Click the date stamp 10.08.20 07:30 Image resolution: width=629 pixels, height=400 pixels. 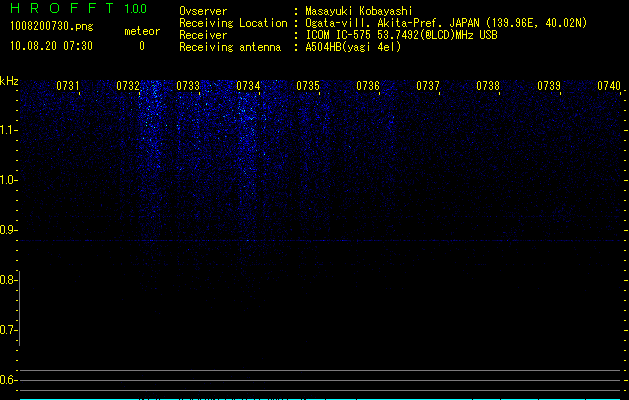(51, 46)
